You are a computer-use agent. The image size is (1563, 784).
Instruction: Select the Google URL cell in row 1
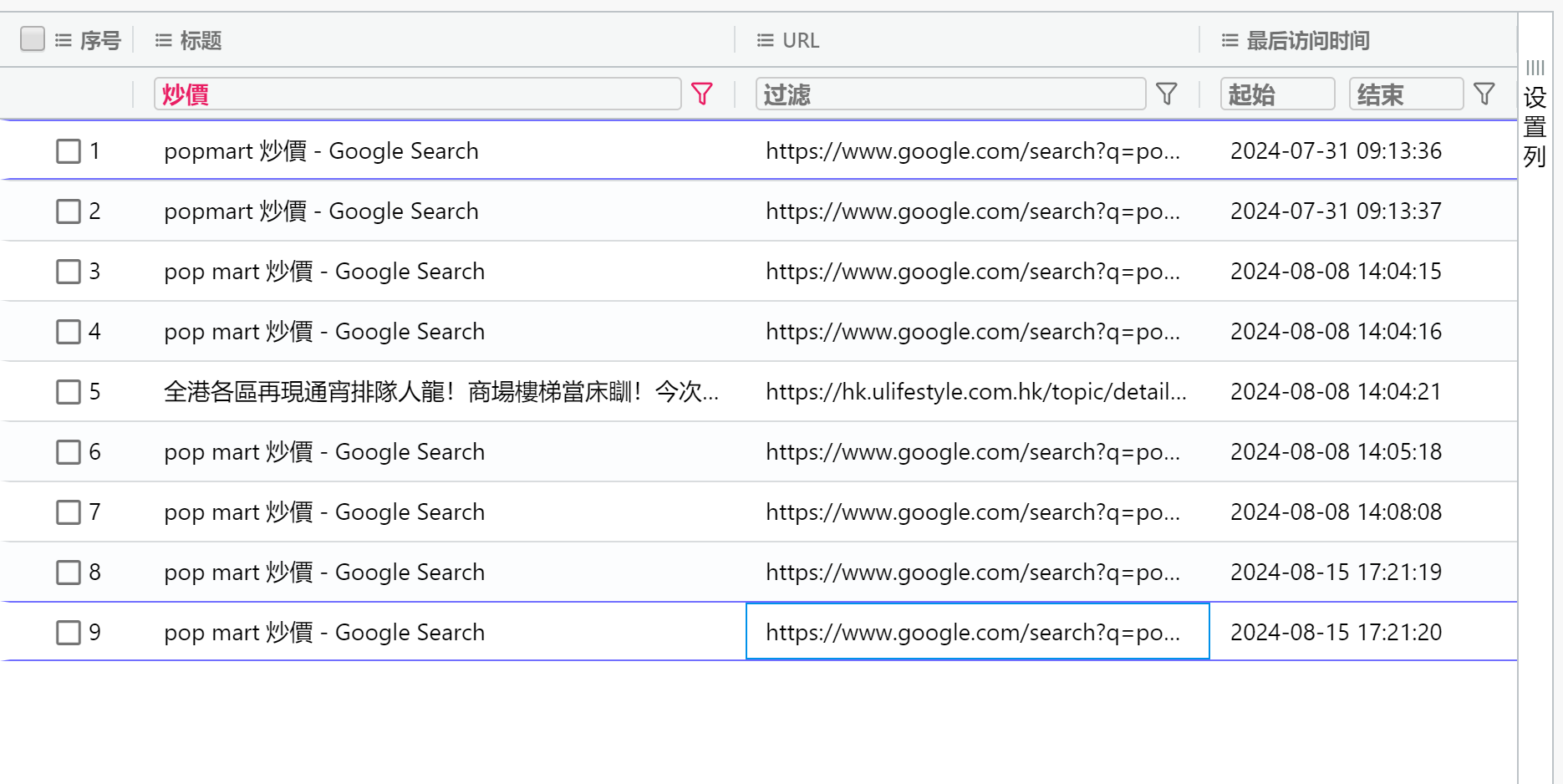(973, 151)
